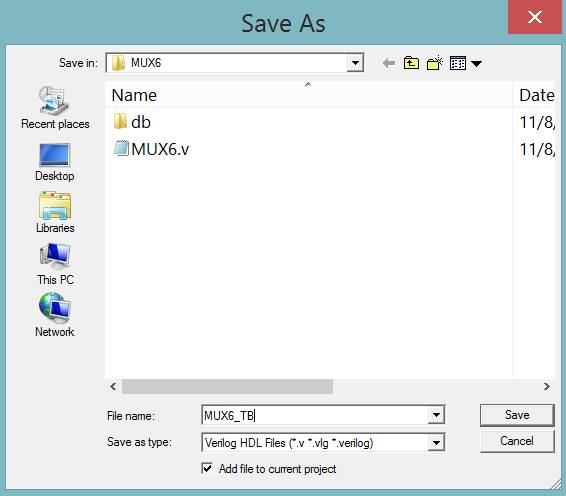Expand the Save as type dropdown
Screen dimensions: 566x496
click(x=436, y=443)
